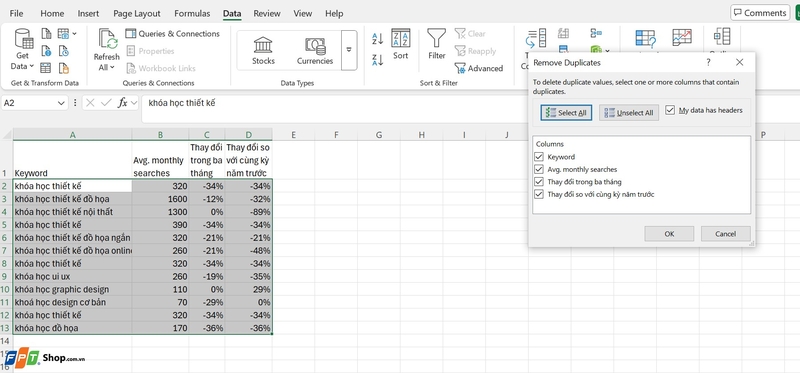Close the Remove Duplicates dialog
The height and width of the screenshot is (373, 800).
pos(739,62)
